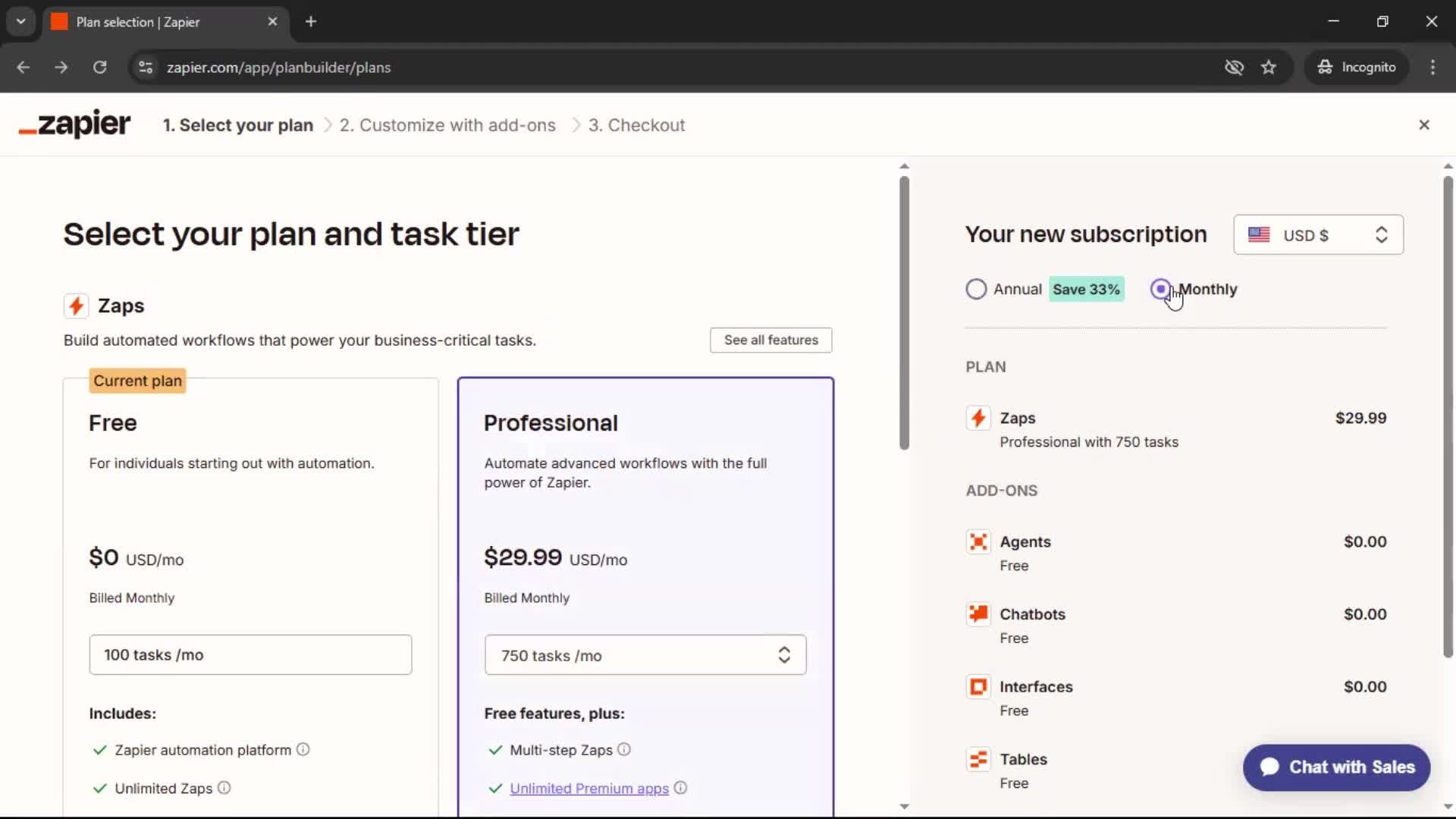Reload the Zapier plans page

point(99,67)
